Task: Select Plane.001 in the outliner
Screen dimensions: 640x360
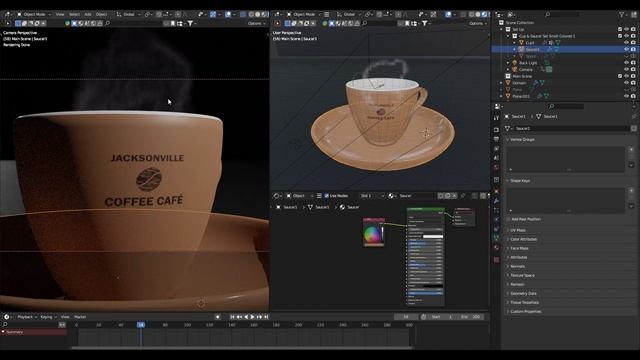Action: [521, 96]
